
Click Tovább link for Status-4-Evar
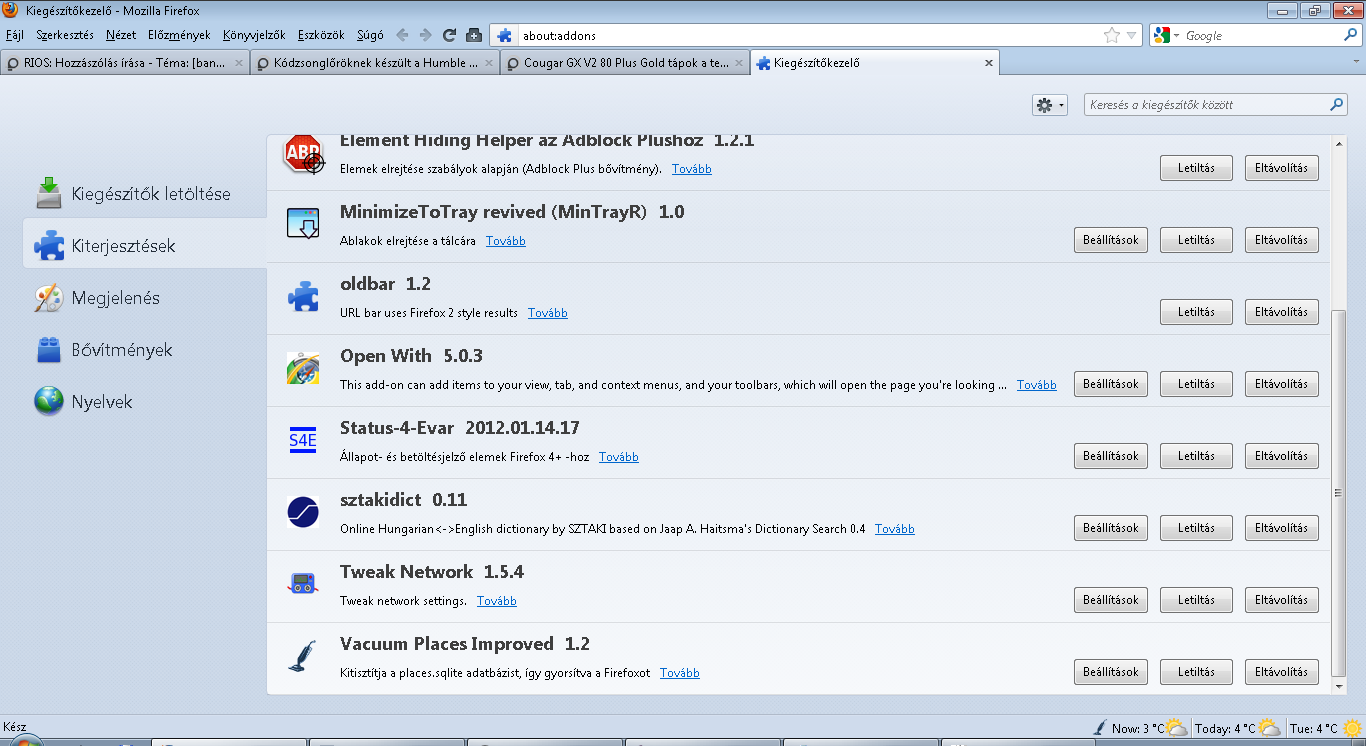coord(619,457)
